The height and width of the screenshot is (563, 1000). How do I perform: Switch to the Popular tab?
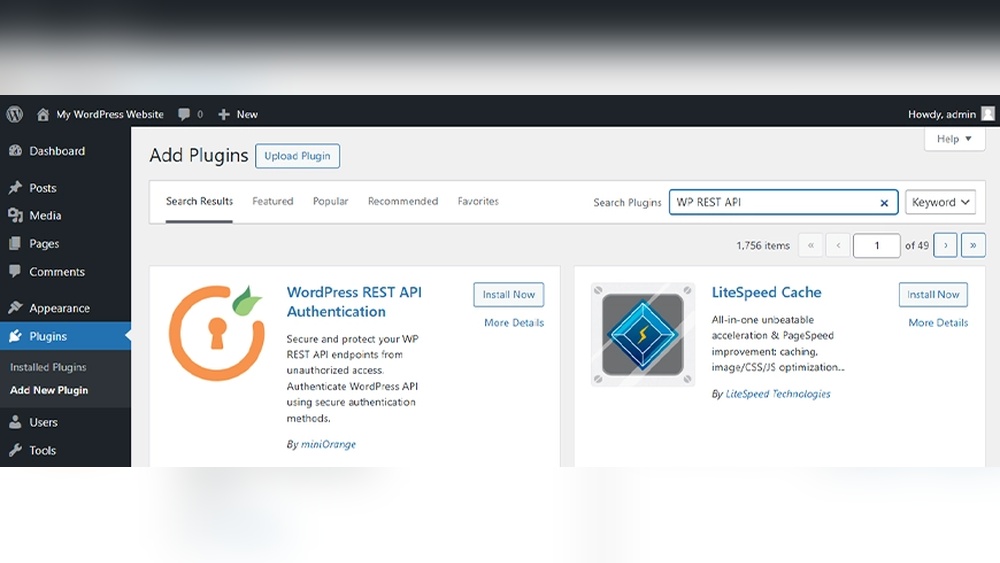[x=330, y=201]
